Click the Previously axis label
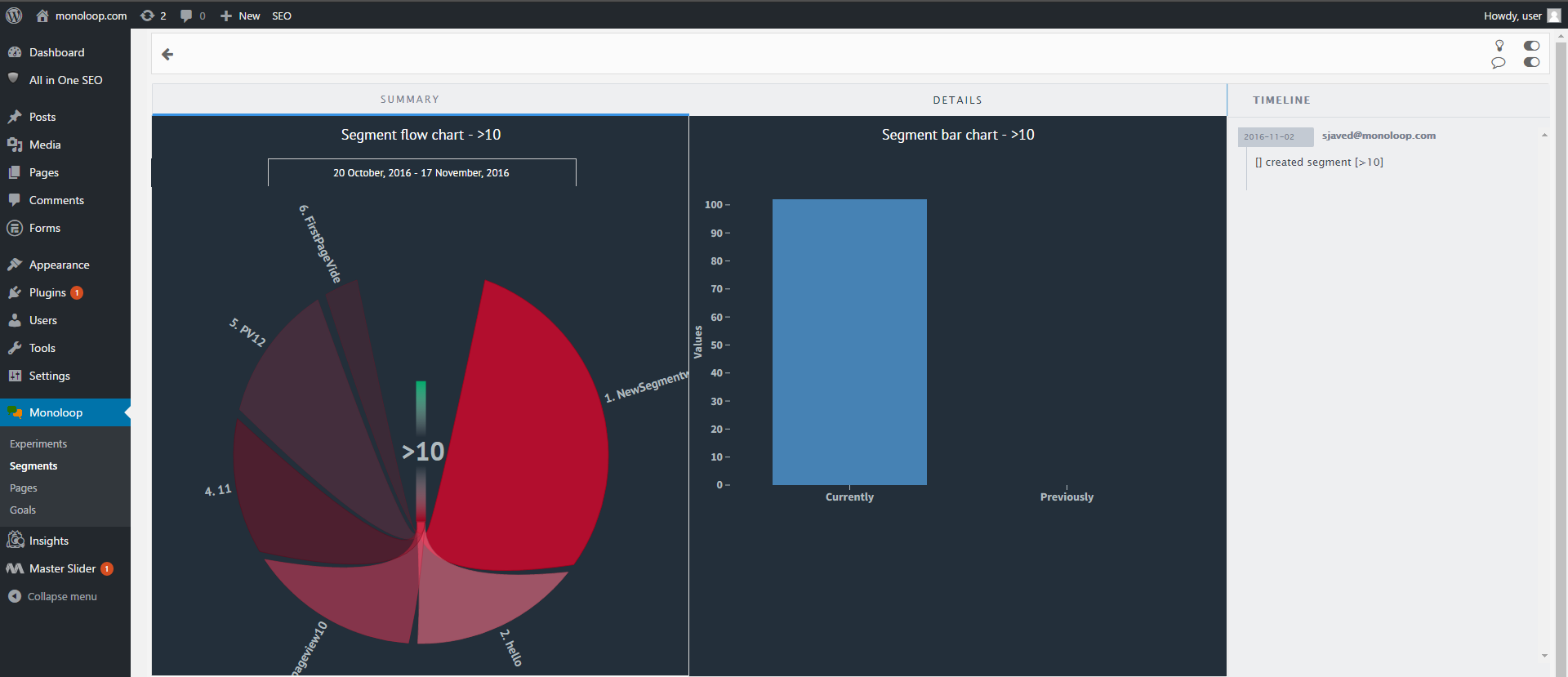Image resolution: width=1568 pixels, height=677 pixels. [1067, 497]
